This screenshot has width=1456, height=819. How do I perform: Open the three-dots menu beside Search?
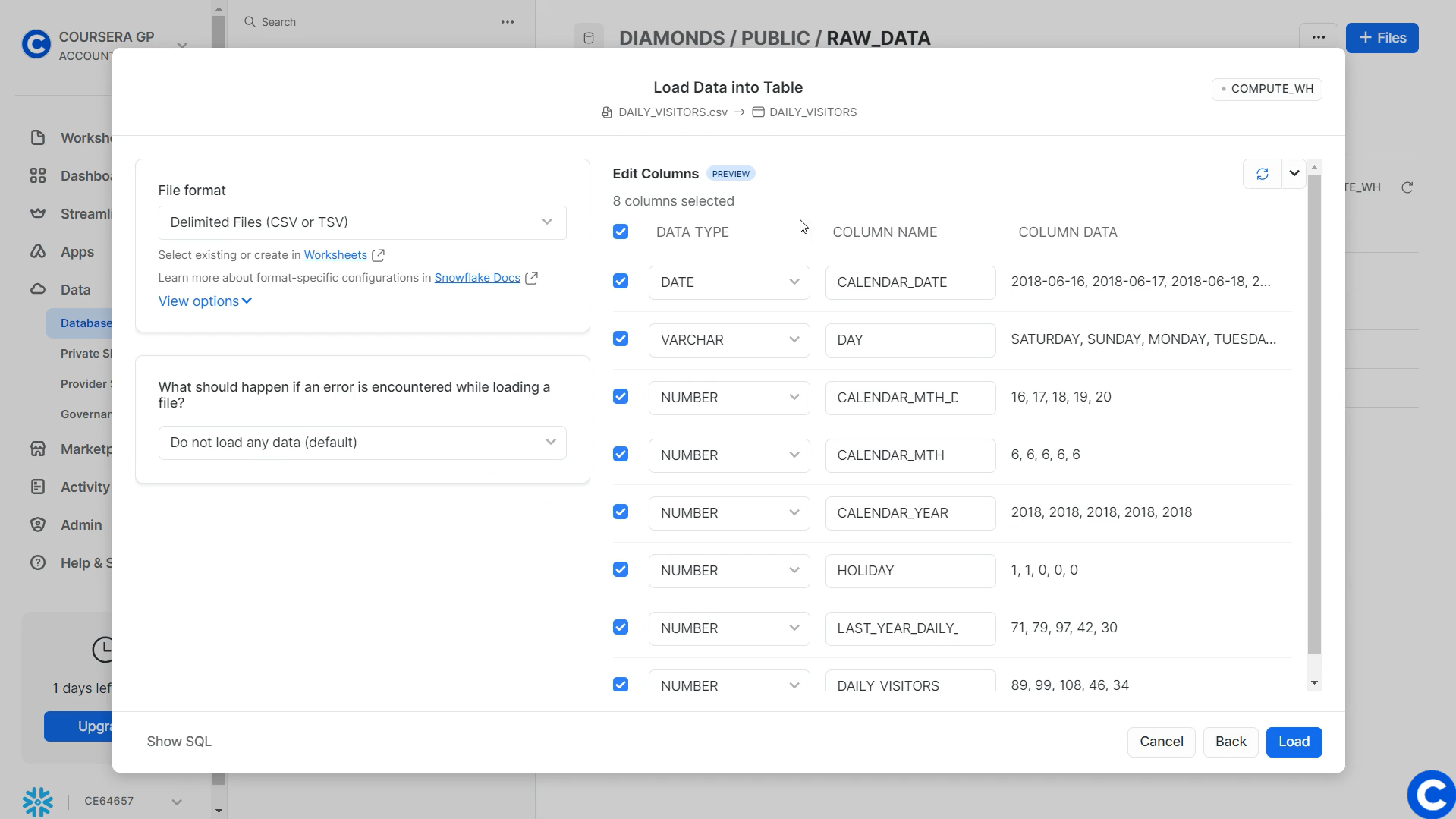point(508,22)
